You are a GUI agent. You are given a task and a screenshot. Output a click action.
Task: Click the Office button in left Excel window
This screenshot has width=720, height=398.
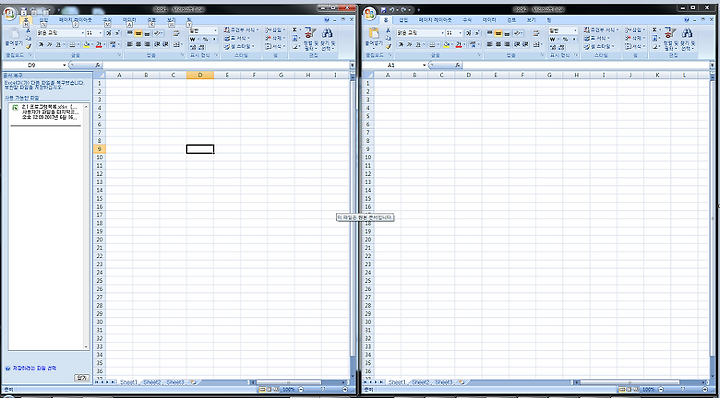coord(9,13)
